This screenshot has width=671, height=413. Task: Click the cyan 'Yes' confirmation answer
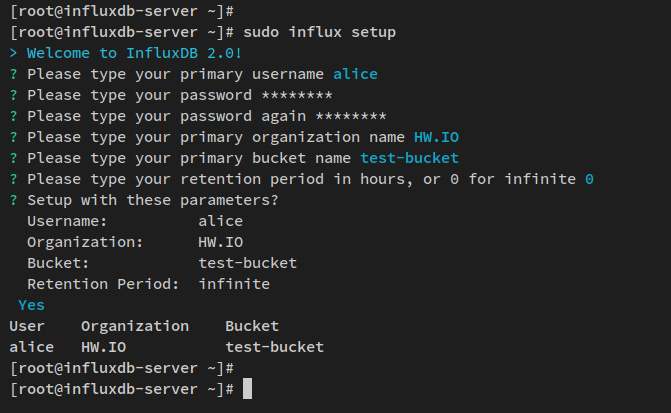(31, 305)
